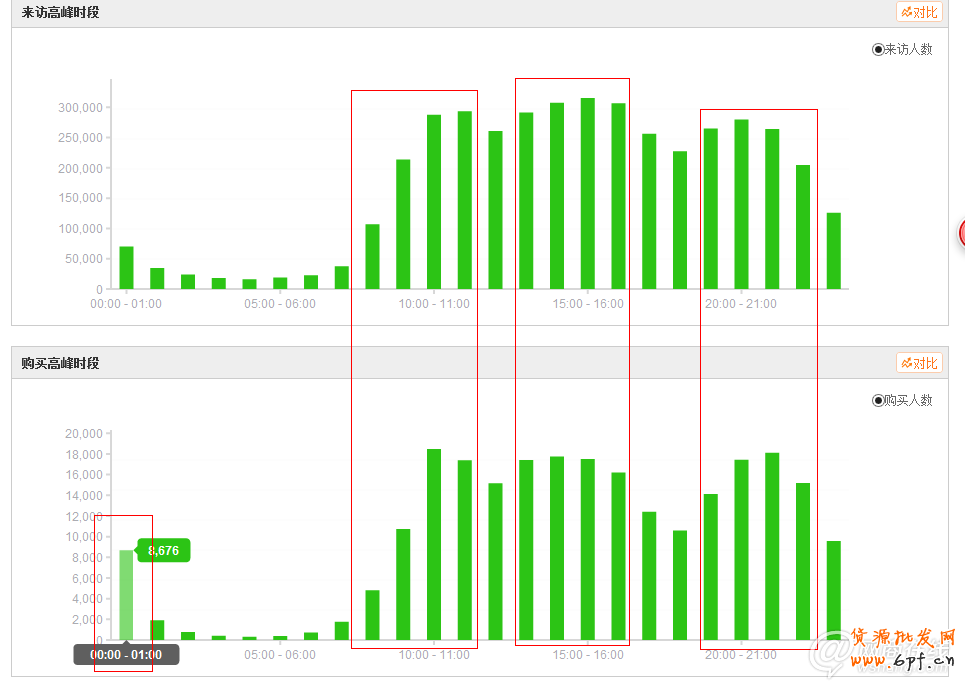Click the 购买高峰时段 panel title
Screen dimensions: 965x682
(60, 363)
